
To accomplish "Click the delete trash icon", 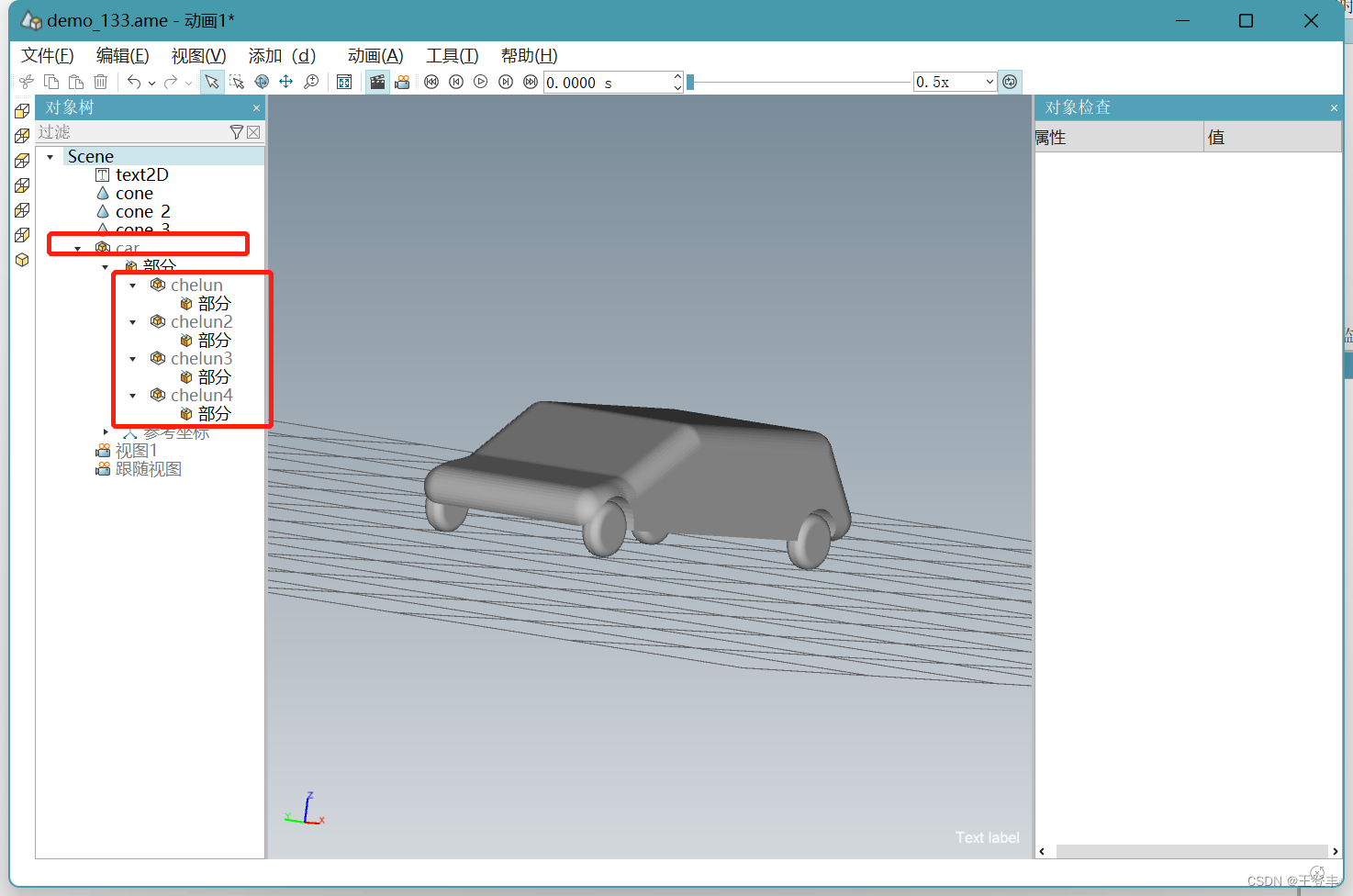I will [x=101, y=82].
